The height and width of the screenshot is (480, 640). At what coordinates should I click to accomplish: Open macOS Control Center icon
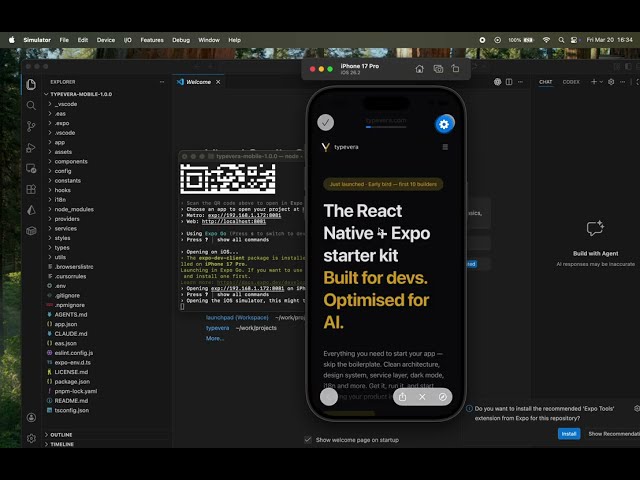point(574,40)
